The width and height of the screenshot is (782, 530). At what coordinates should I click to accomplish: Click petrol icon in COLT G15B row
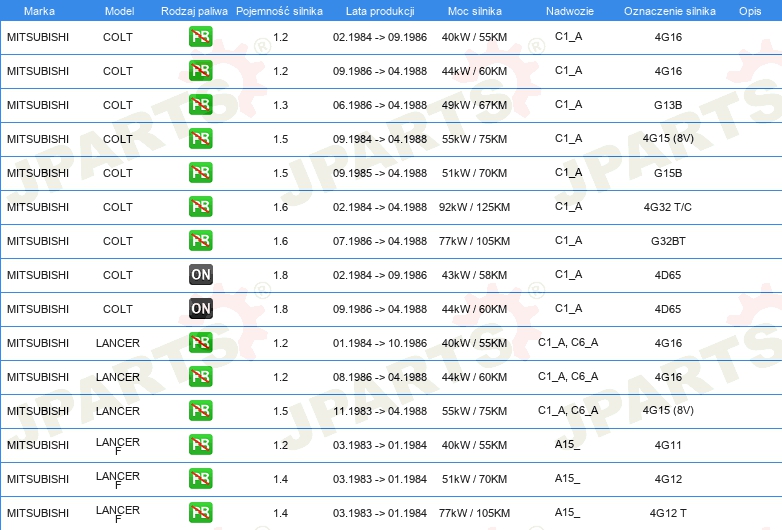click(200, 173)
